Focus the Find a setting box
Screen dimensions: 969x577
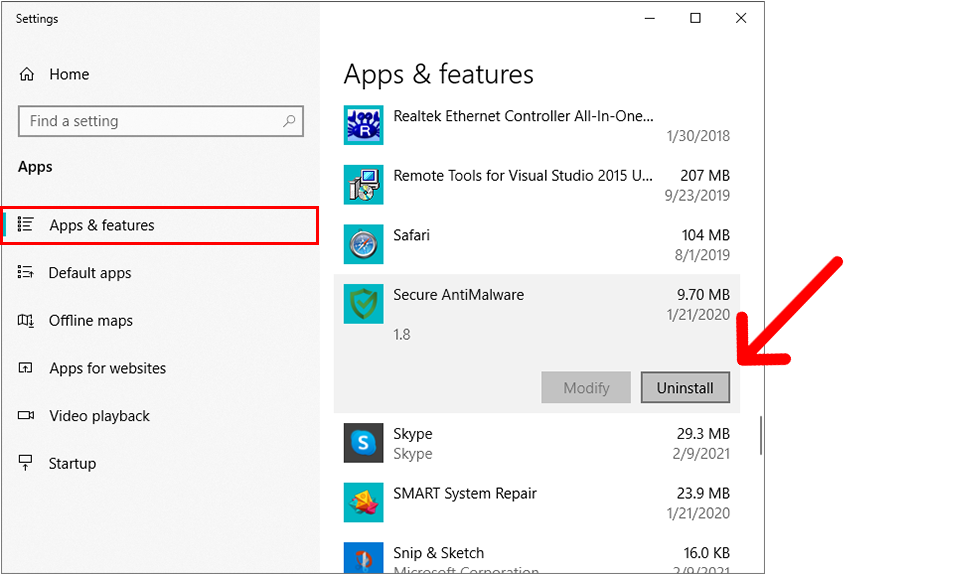pyautogui.click(x=161, y=121)
